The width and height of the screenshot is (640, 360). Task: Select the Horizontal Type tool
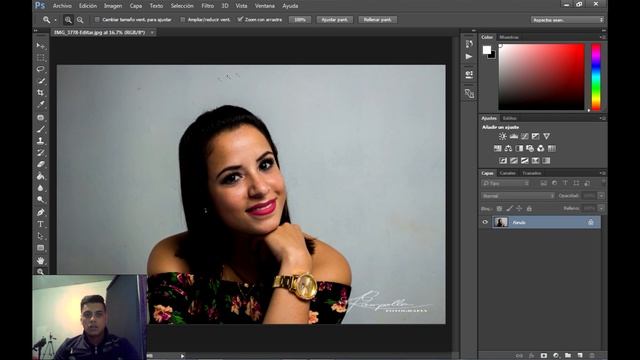[x=40, y=224]
